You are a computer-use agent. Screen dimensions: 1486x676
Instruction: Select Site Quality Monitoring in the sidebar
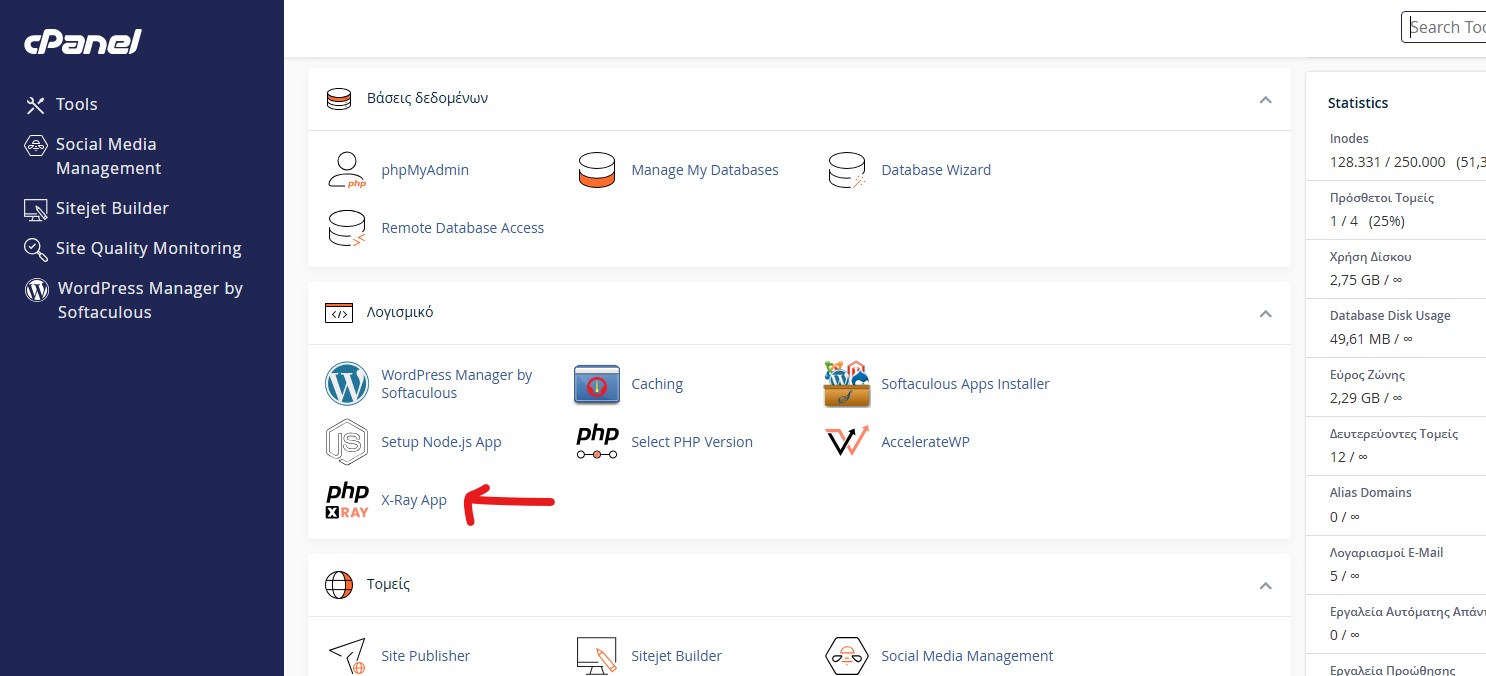point(149,248)
